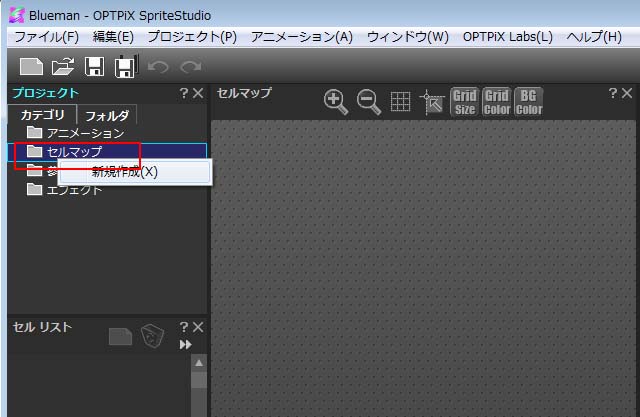Image resolution: width=640 pixels, height=417 pixels.
Task: Close the プロジェクト panel
Action: pyautogui.click(x=198, y=93)
